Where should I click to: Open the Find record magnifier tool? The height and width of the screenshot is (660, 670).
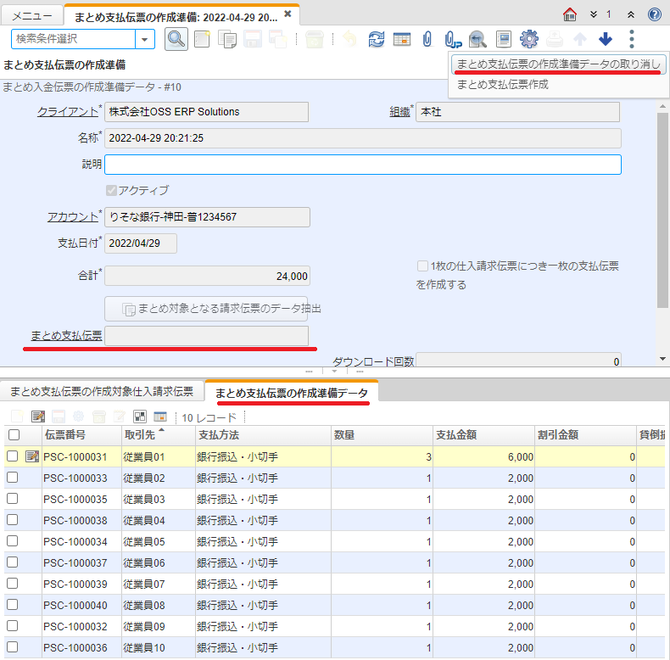176,39
